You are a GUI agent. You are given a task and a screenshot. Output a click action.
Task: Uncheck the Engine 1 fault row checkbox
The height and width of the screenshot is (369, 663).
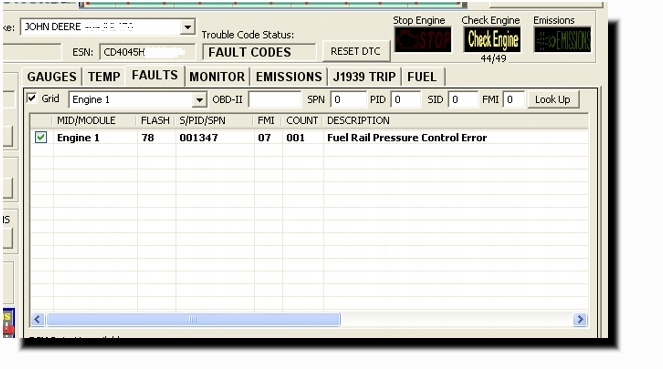(41, 137)
